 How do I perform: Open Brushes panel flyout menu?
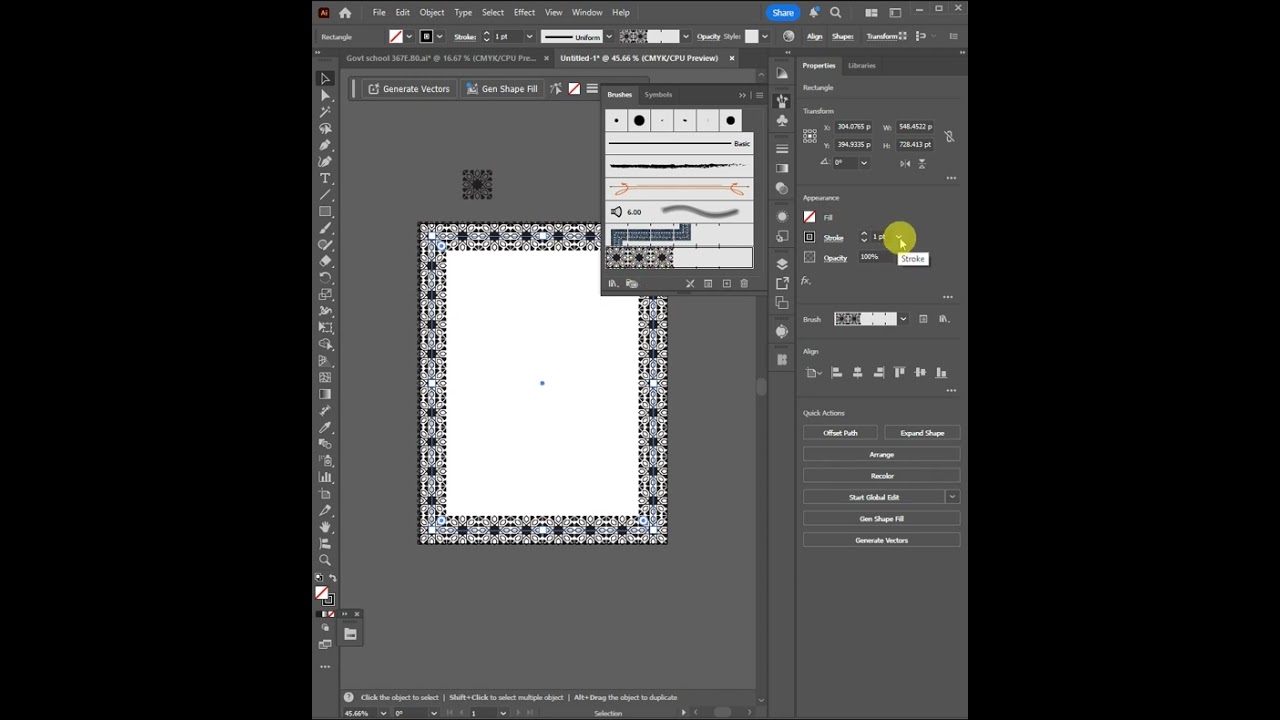coord(759,95)
